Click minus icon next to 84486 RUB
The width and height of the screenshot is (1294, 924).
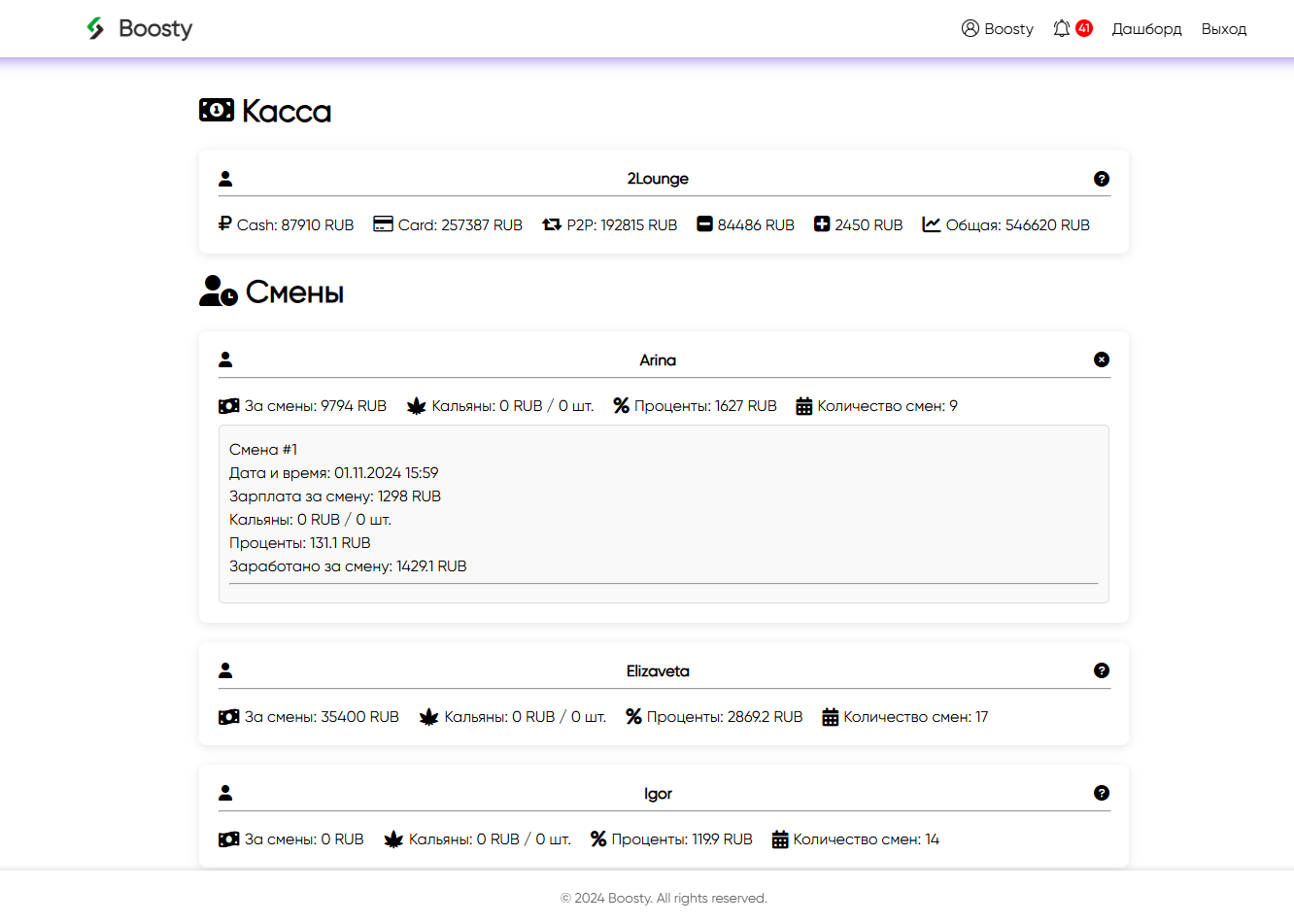(x=704, y=224)
